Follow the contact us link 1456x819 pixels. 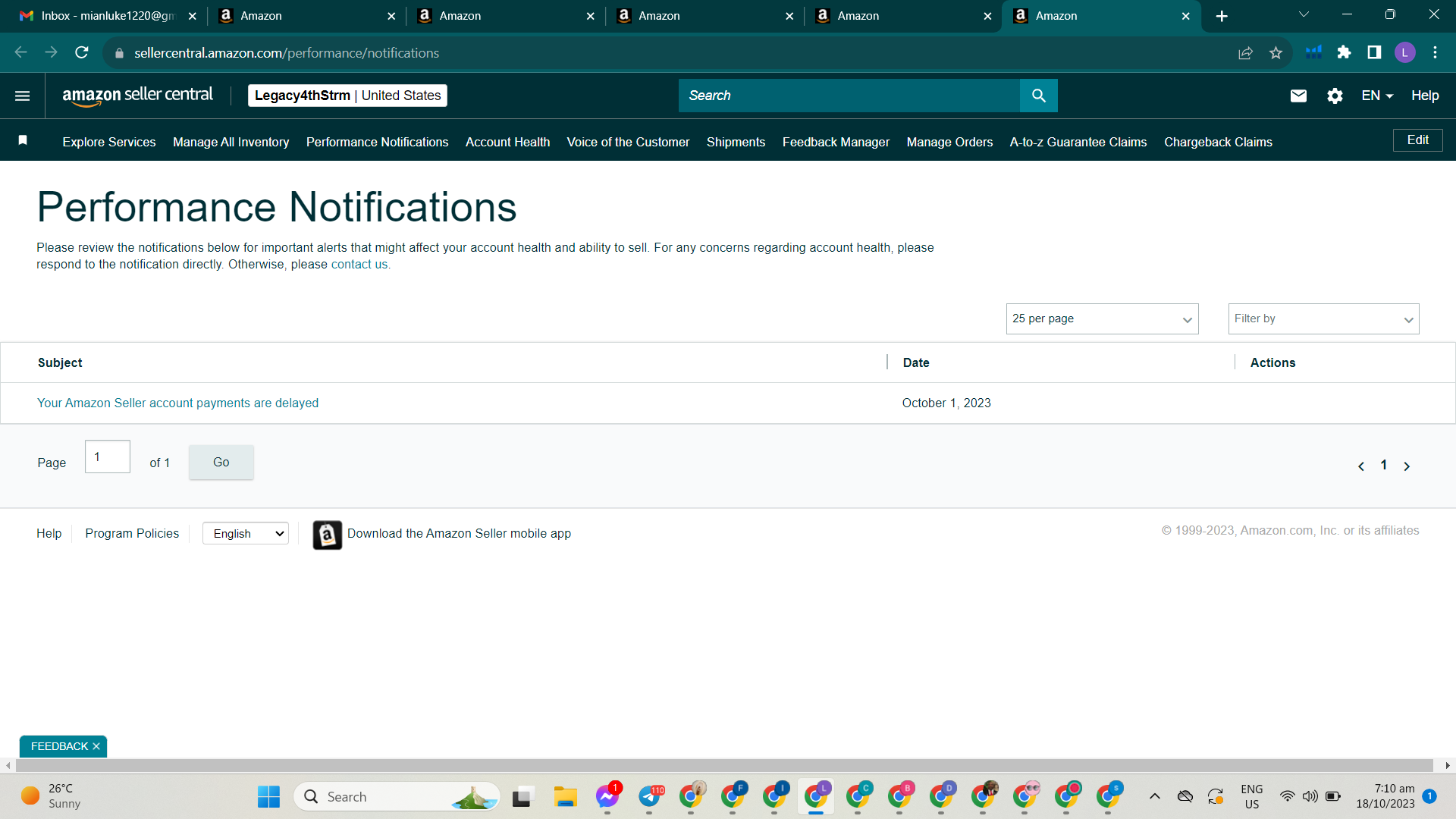pos(359,265)
